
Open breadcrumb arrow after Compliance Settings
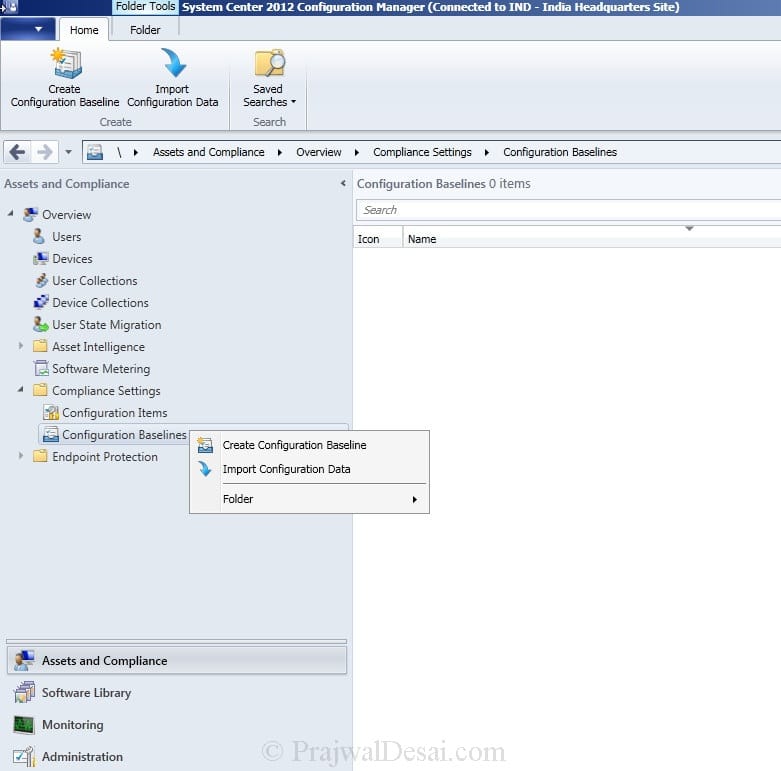pos(487,152)
